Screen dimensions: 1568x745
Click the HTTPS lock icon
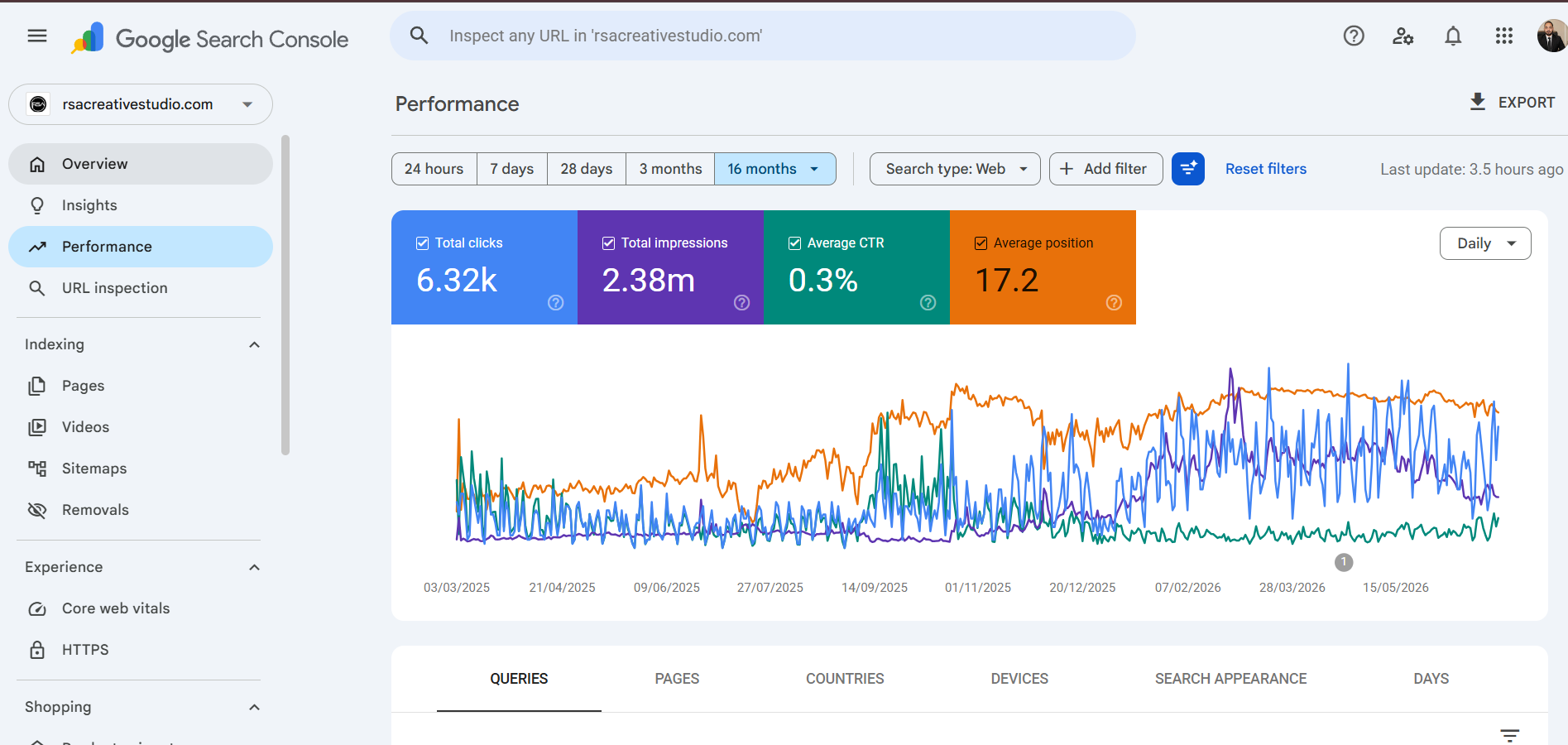(x=37, y=650)
